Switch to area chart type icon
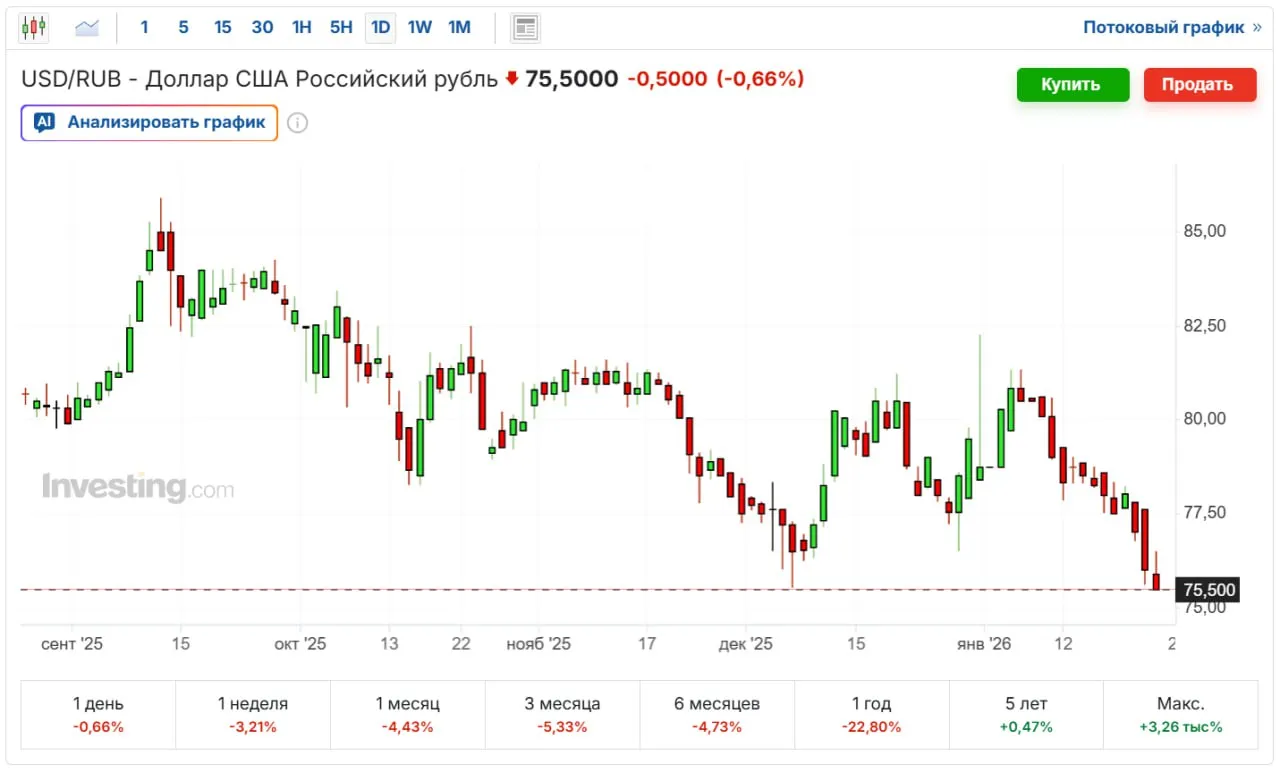Viewport: 1280px width, 772px height. pyautogui.click(x=87, y=28)
